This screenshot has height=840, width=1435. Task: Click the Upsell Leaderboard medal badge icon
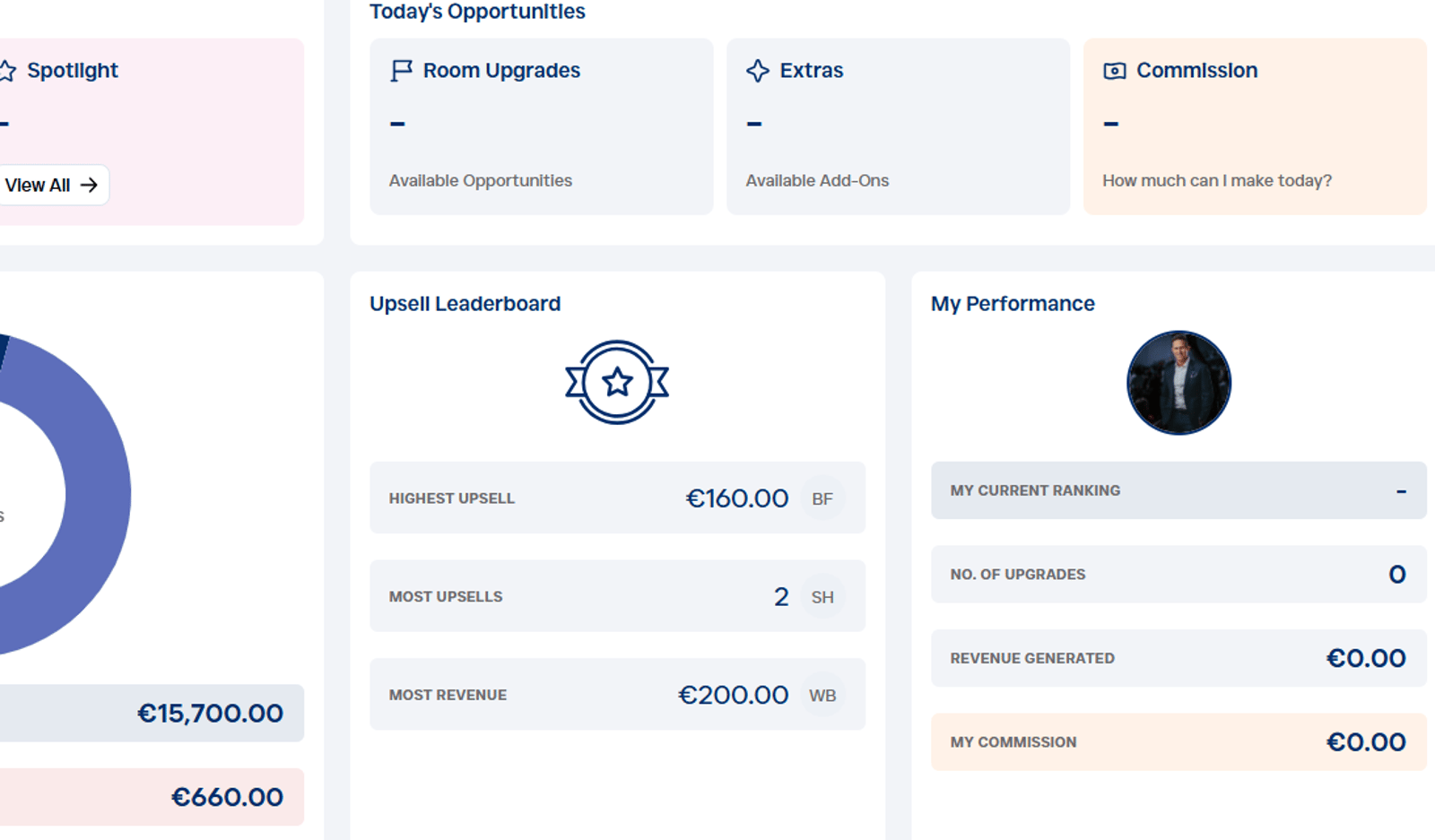coord(617,382)
